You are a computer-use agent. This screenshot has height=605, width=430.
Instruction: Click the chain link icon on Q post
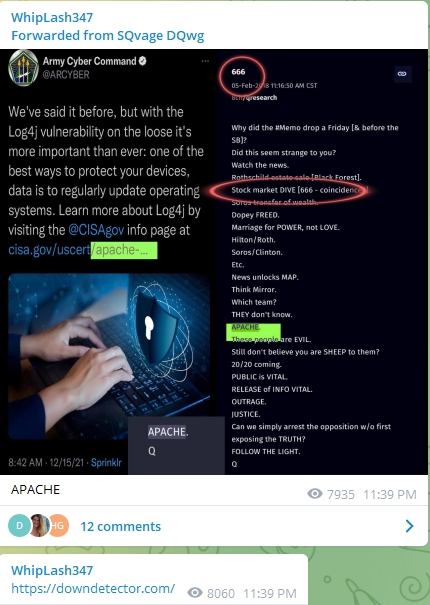click(x=403, y=74)
